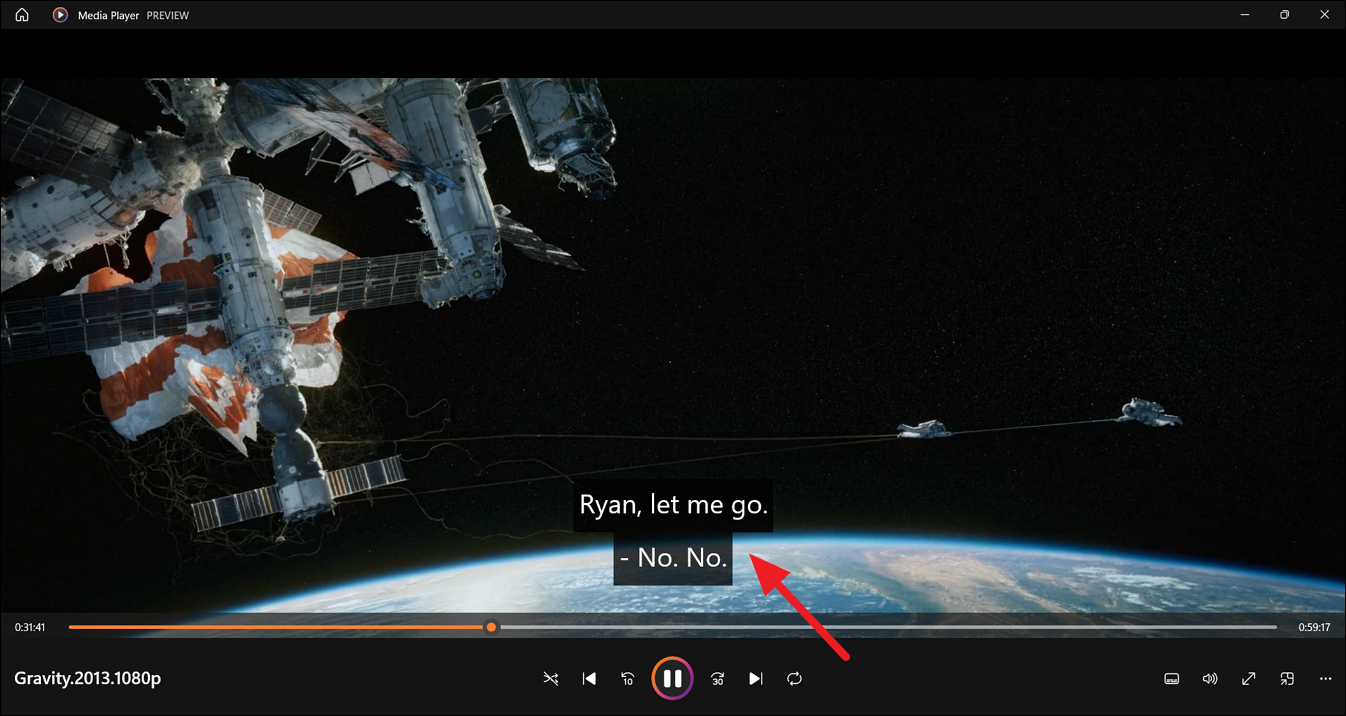
Task: Seek to unplayed part of timeline
Action: 887,627
